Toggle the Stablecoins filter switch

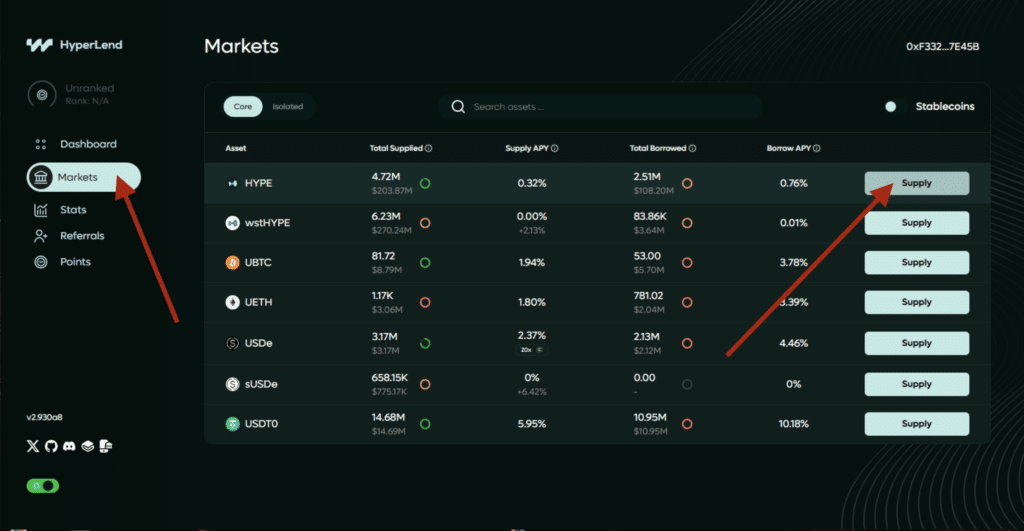(x=895, y=106)
